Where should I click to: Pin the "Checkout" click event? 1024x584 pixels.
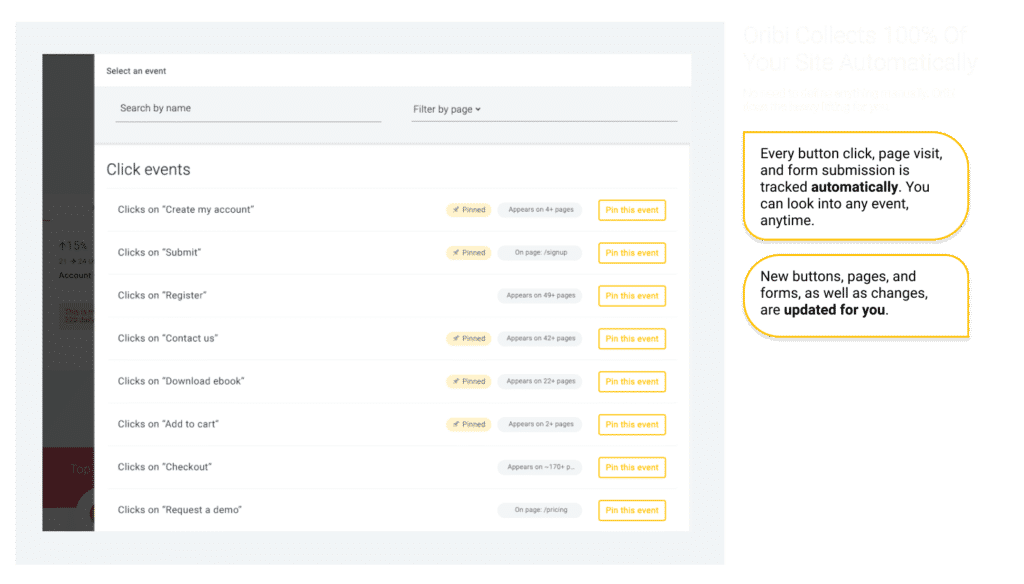[632, 468]
